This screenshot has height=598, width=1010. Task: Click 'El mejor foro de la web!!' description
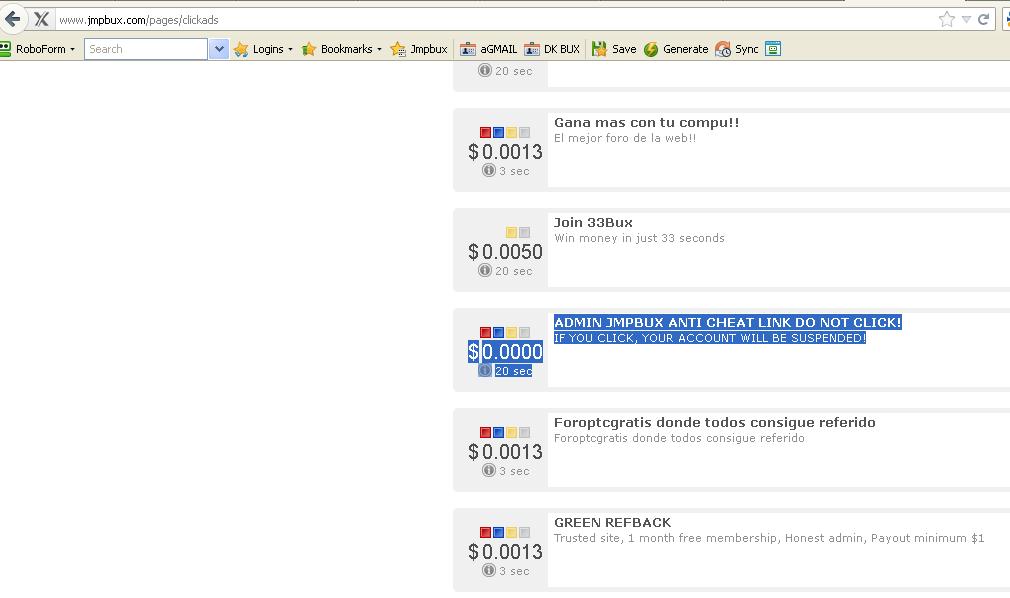pos(625,138)
